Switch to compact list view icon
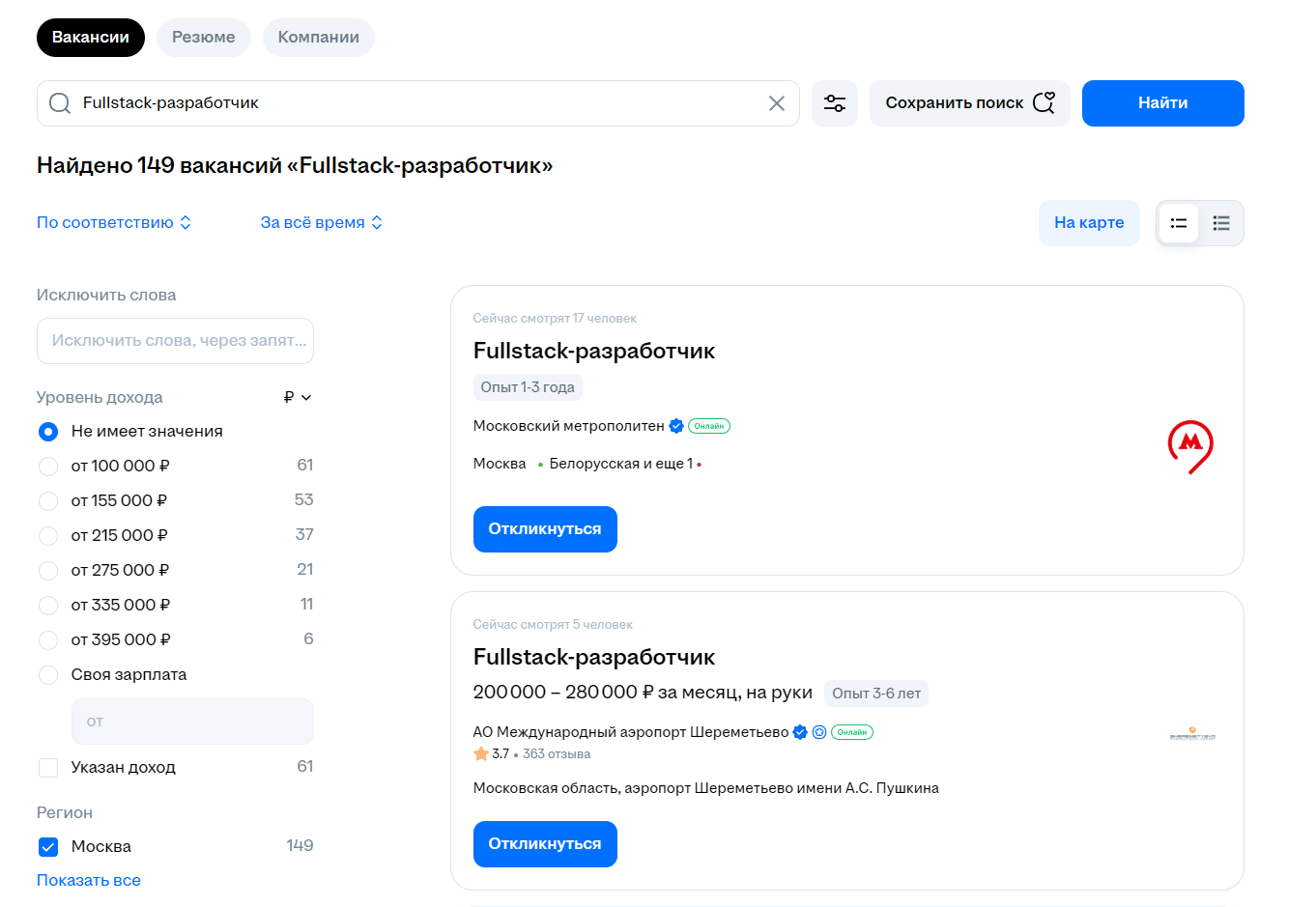The image size is (1316, 907). (x=1179, y=223)
